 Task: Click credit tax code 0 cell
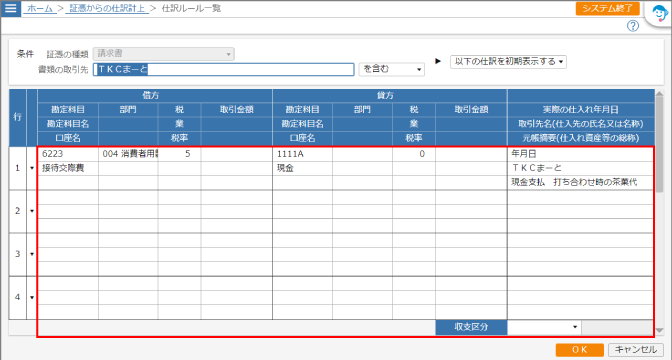[414, 154]
